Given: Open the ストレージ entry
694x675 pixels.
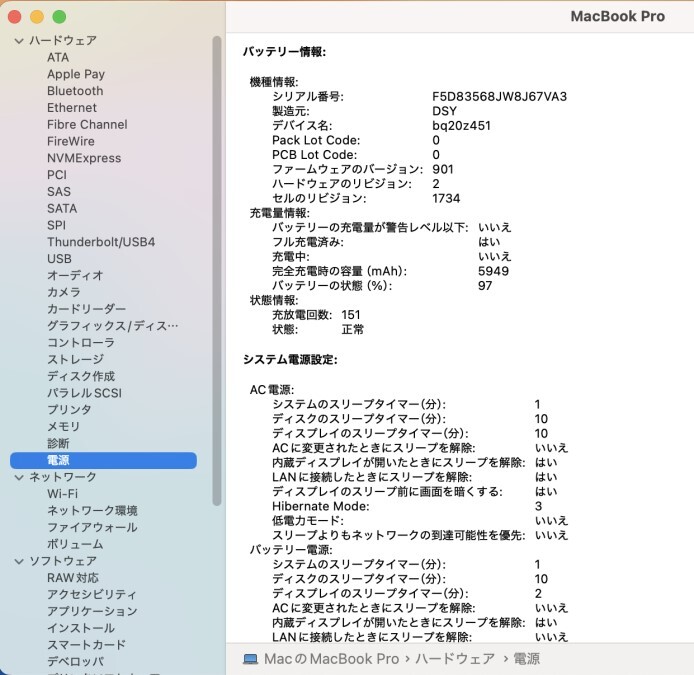Looking at the screenshot, I should [75, 360].
